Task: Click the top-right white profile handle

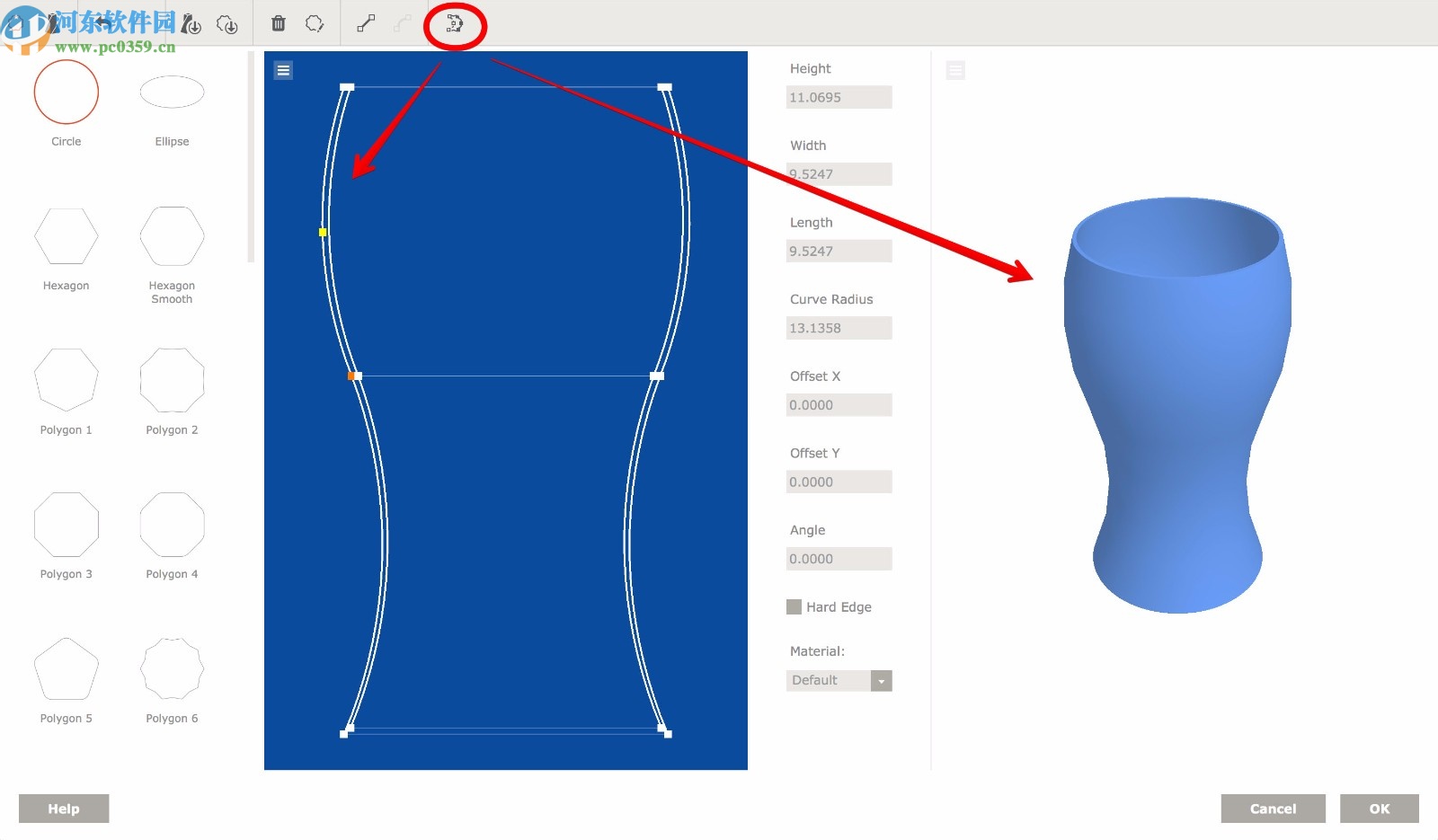Action: [x=665, y=87]
